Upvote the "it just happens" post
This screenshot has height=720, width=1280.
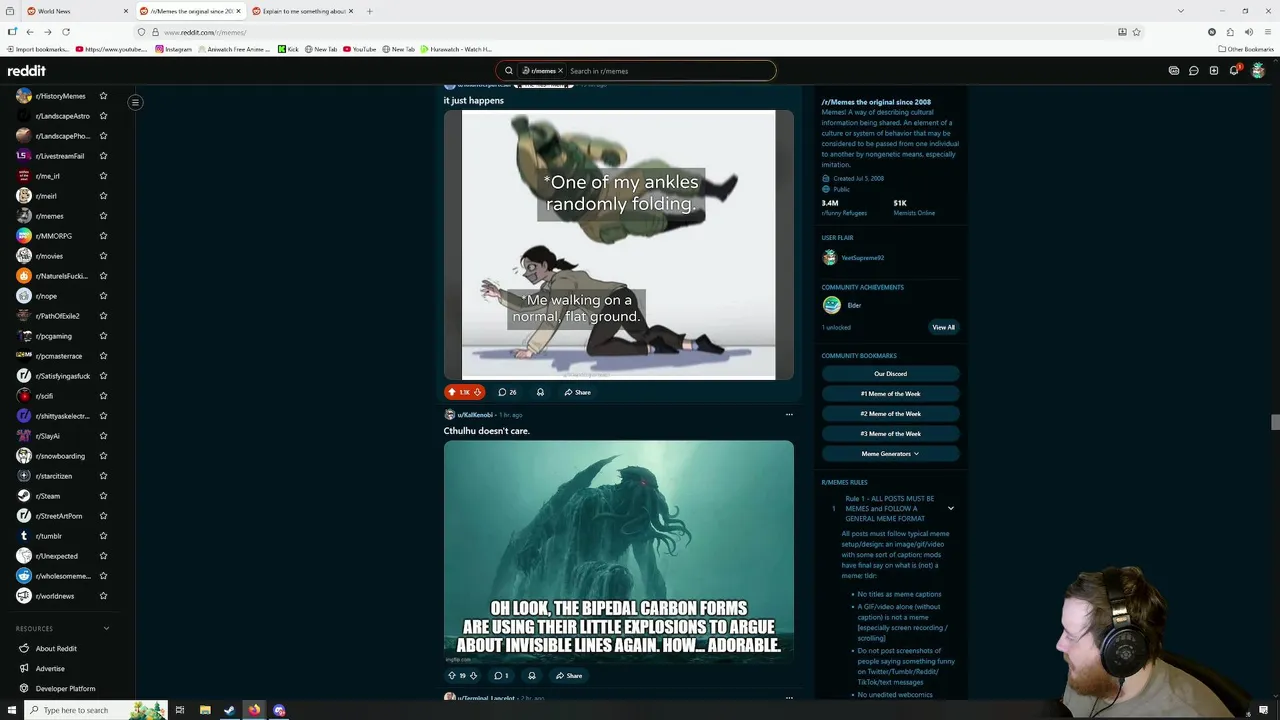pos(452,392)
